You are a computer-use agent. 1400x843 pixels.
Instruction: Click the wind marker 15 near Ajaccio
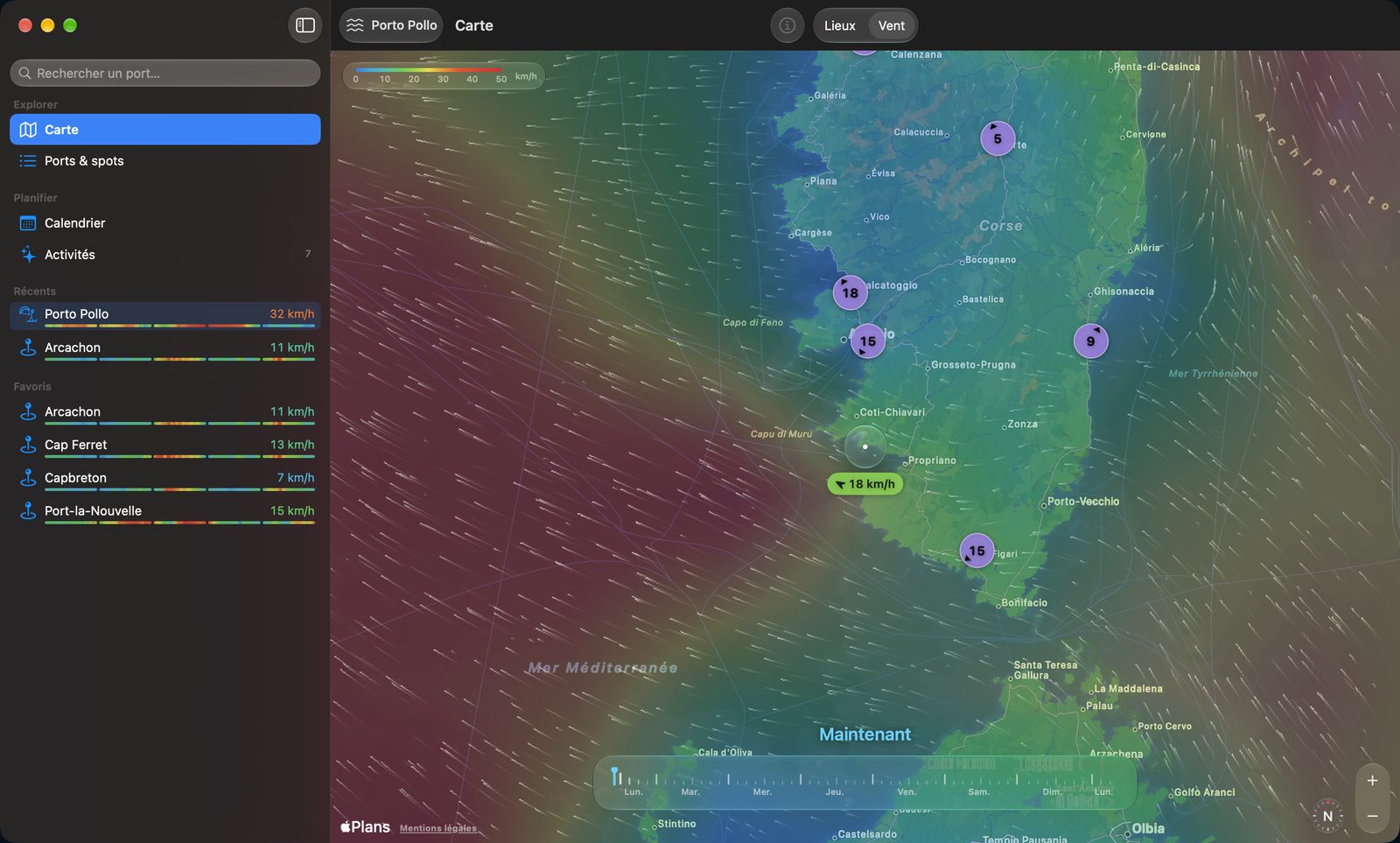867,341
